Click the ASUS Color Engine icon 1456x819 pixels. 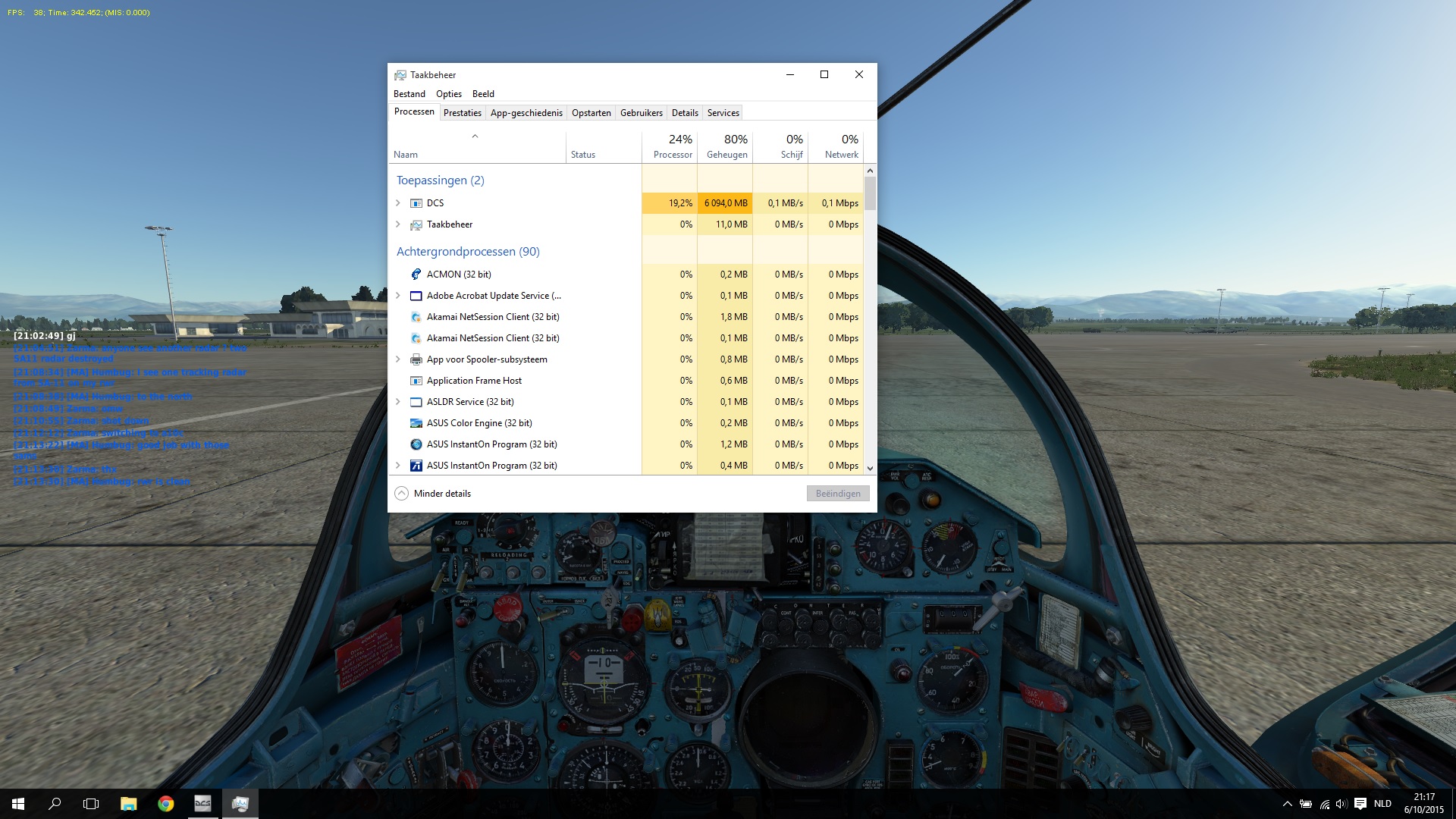[416, 423]
